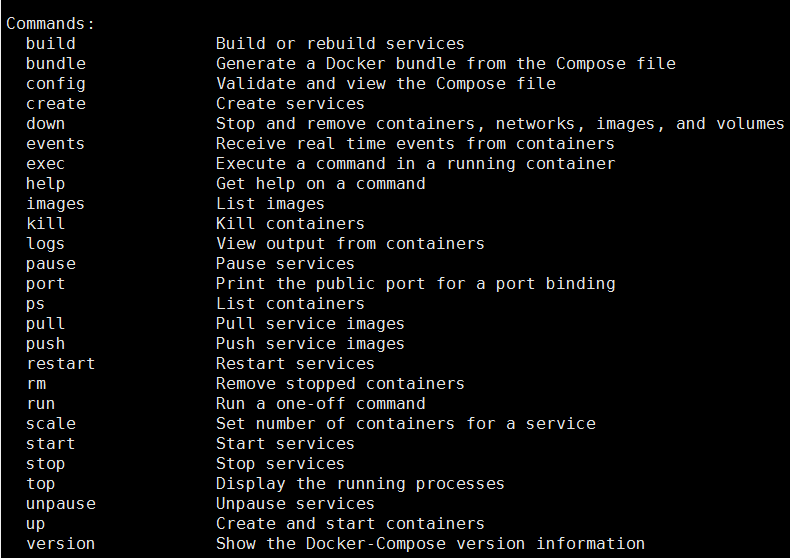This screenshot has height=558, width=790.
Task: Point at the "events" command entry
Action: (55, 144)
